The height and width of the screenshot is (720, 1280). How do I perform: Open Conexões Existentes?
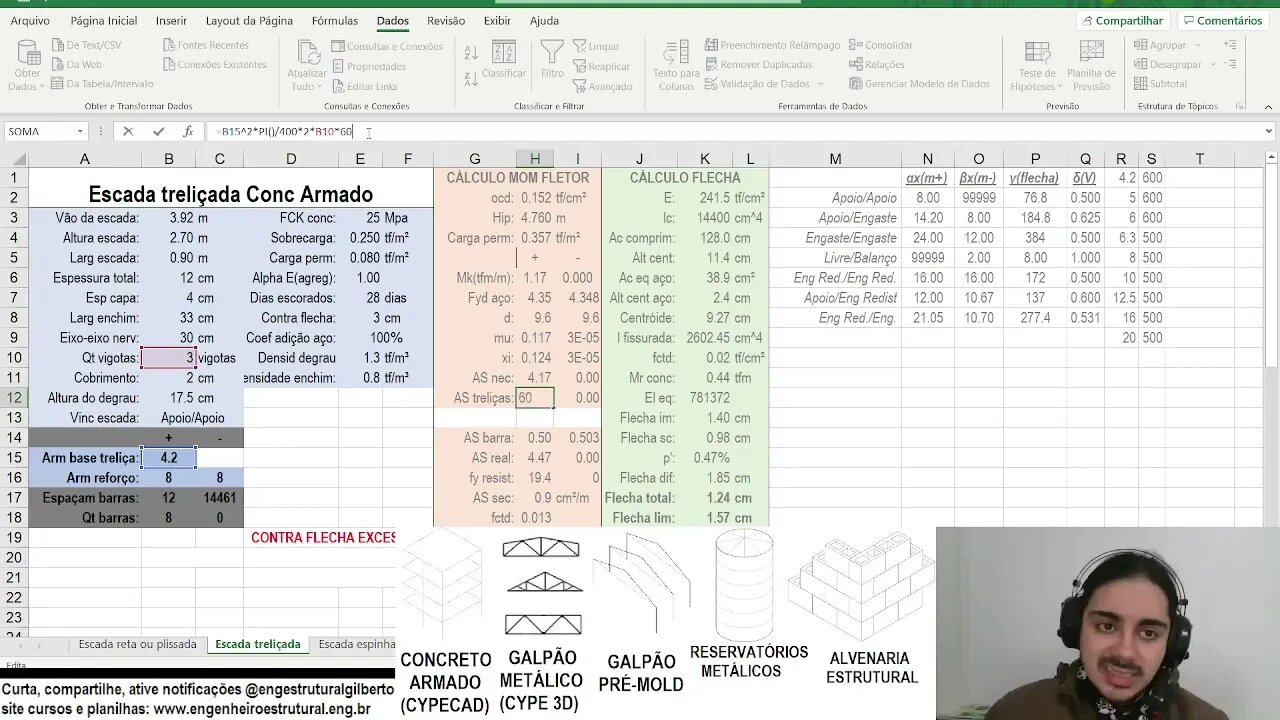[x=214, y=64]
